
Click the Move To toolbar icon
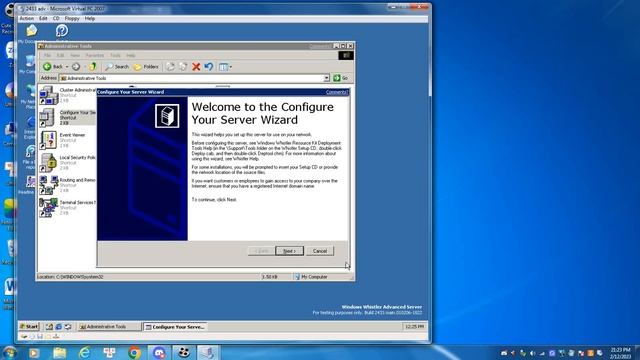[170, 67]
